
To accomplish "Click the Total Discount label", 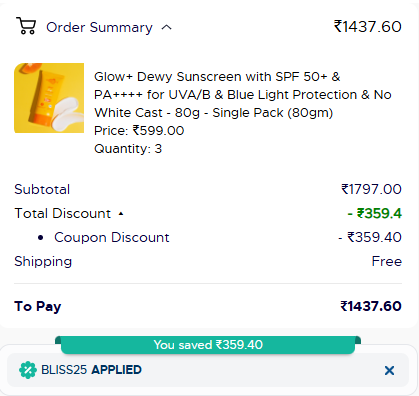I will coord(63,213).
